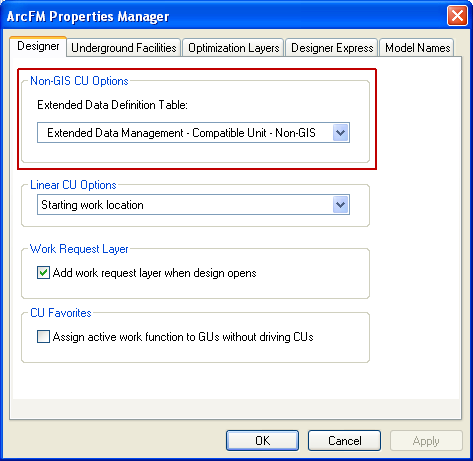Viewport: 473px width, 461px height.
Task: Confirm settings with the OK button
Action: point(262,441)
